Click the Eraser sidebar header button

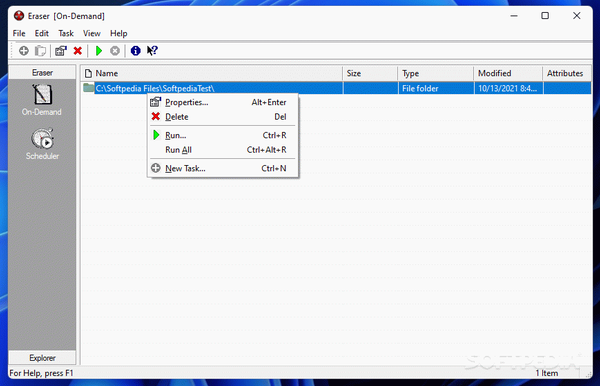42,73
